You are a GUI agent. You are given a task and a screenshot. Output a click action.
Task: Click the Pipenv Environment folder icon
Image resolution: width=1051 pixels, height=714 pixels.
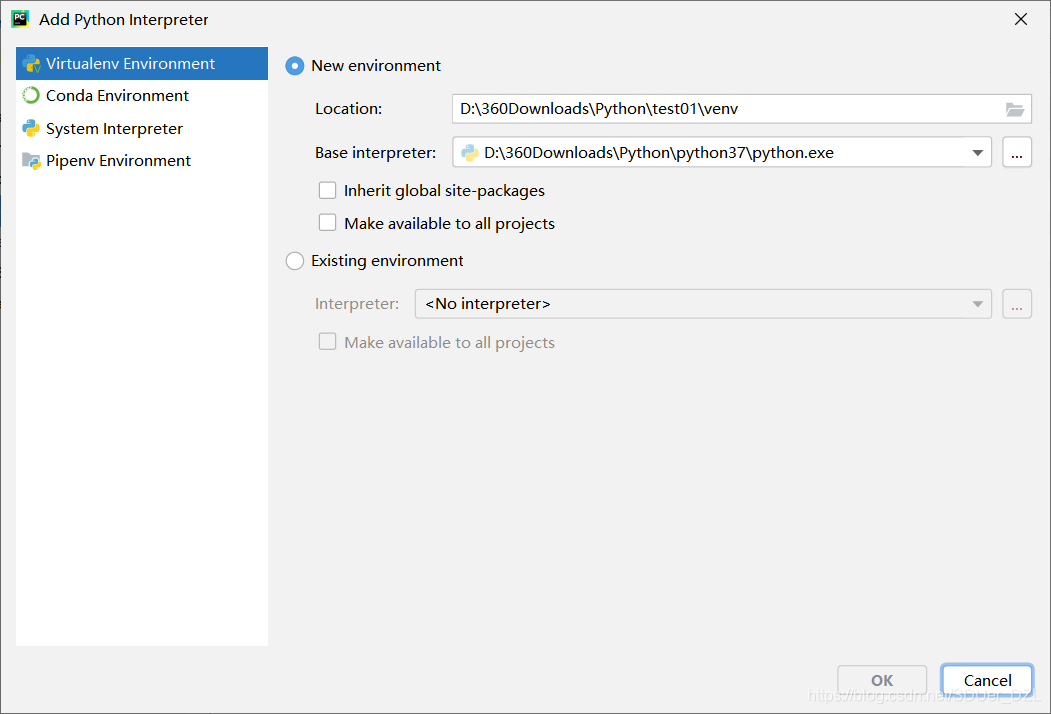pyautogui.click(x=32, y=161)
